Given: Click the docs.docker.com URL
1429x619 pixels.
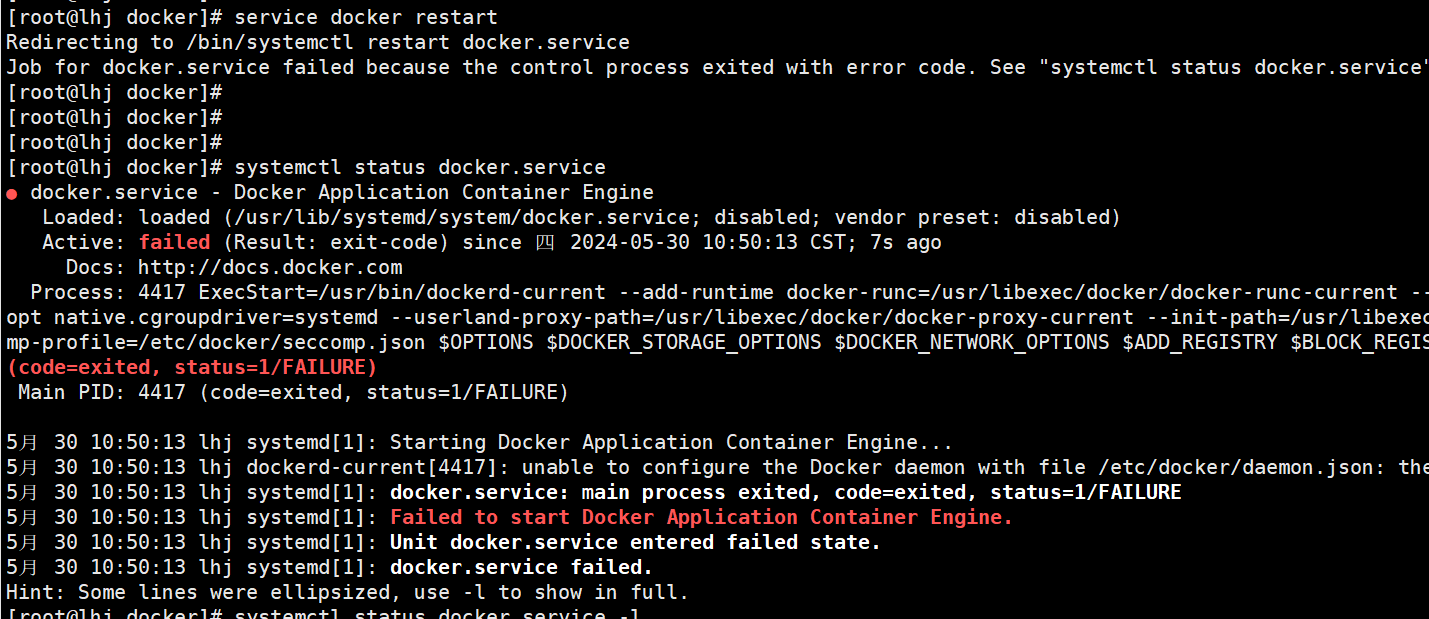Looking at the screenshot, I should point(270,267).
